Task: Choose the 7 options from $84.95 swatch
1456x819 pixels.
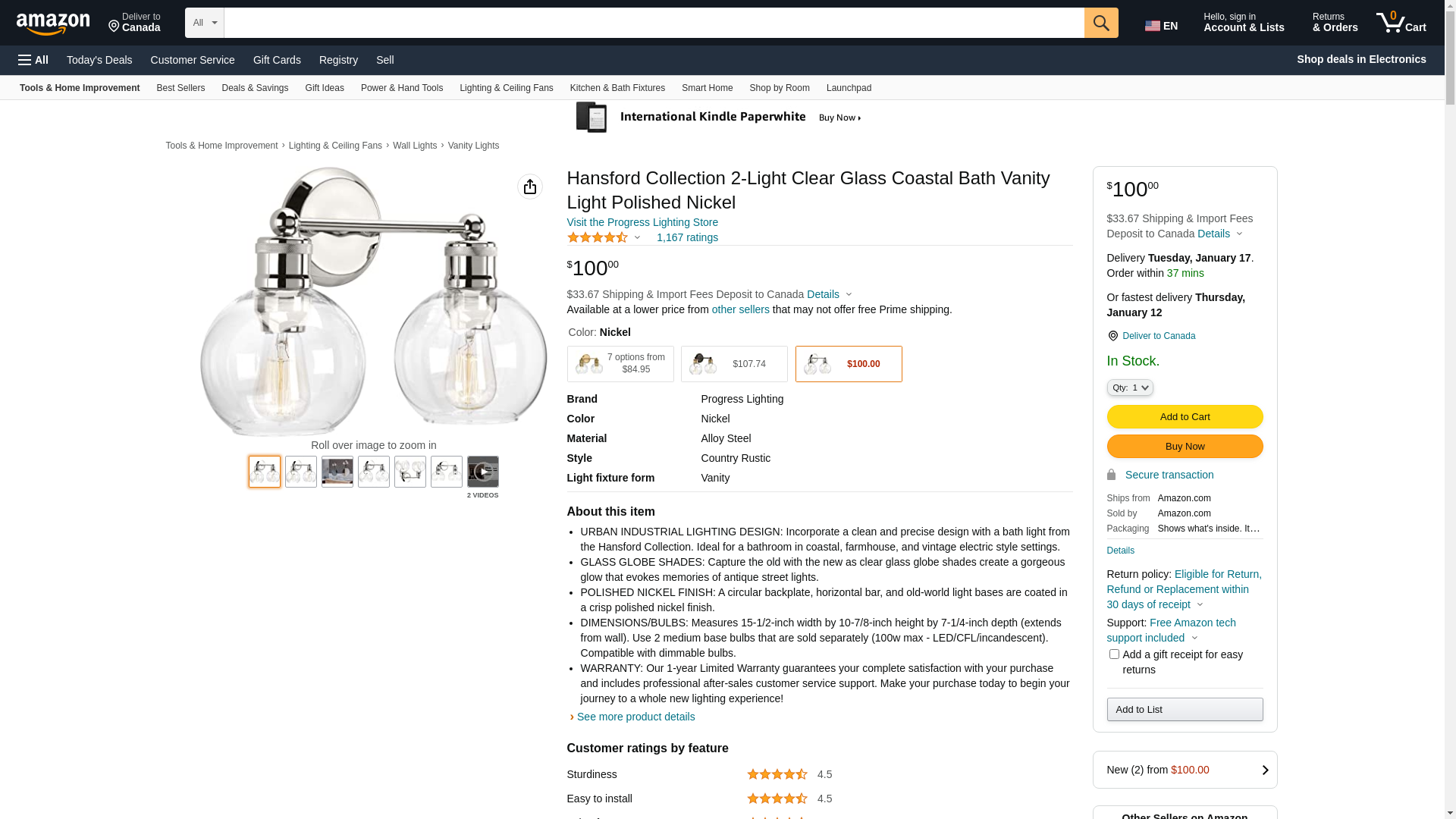Action: click(x=620, y=364)
